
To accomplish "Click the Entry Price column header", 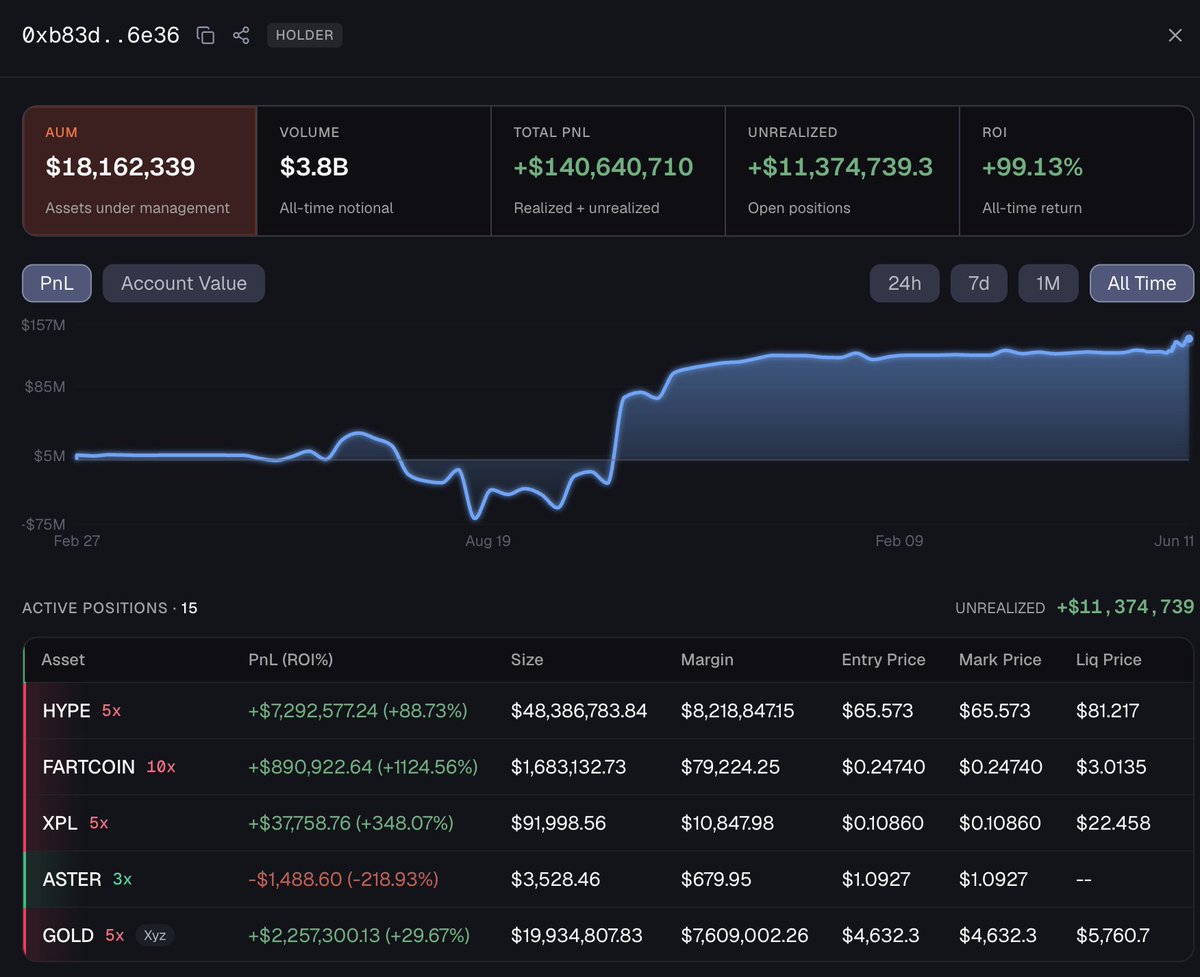I will click(x=884, y=660).
